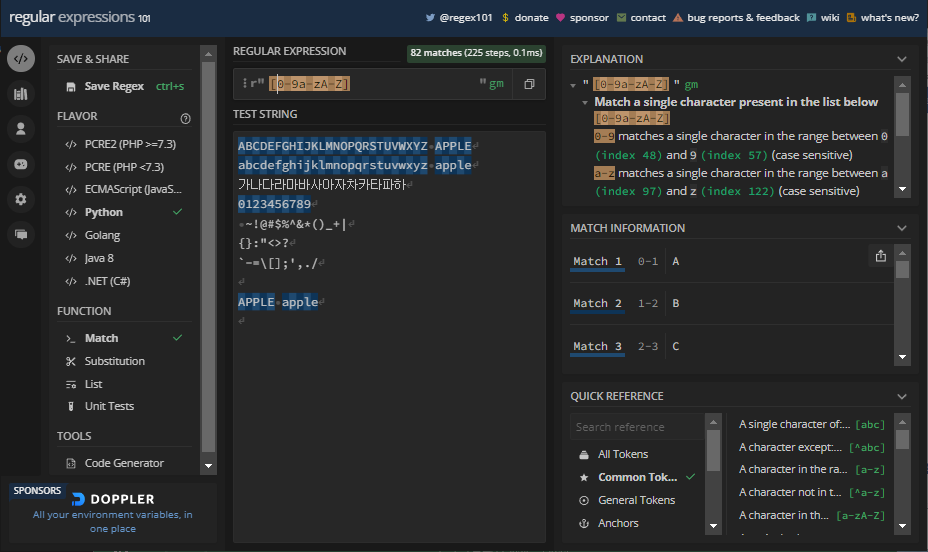Click left sidebar scroll down arrow
Viewport: 928px width, 552px height.
point(208,466)
